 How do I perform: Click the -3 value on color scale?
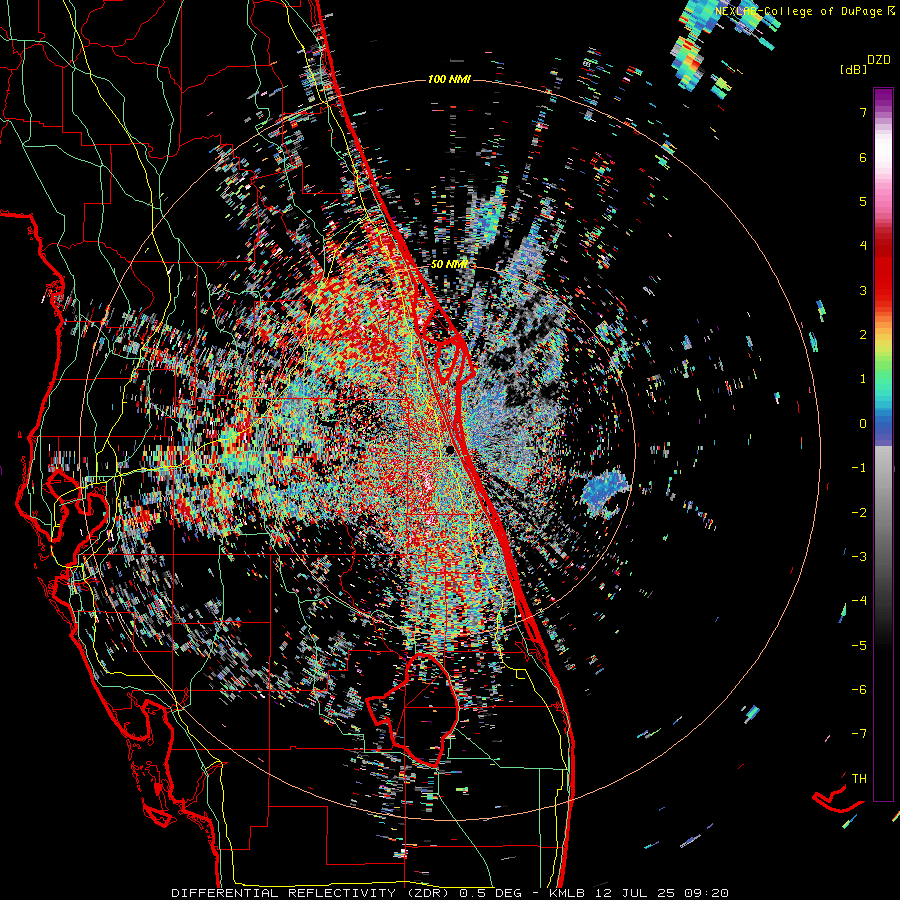pyautogui.click(x=859, y=556)
